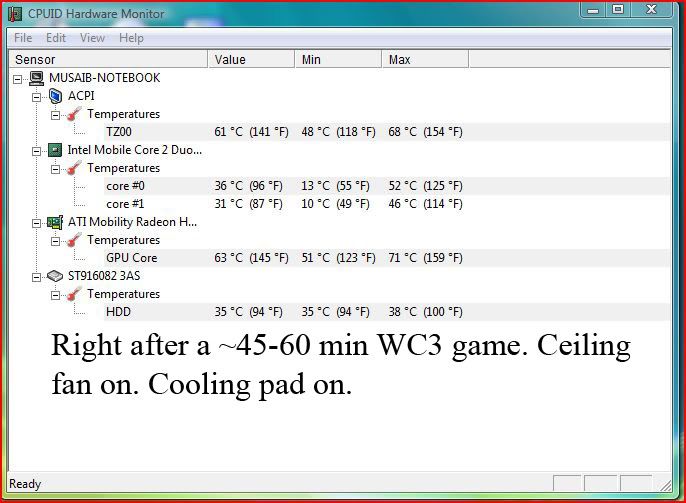The height and width of the screenshot is (503, 686).
Task: Click the thermometer icon under ATI Mobility Radeon
Action: click(74, 240)
